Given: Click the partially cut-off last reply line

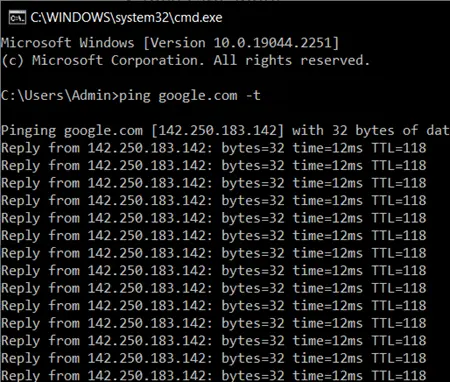Looking at the screenshot, I should click(x=214, y=375).
